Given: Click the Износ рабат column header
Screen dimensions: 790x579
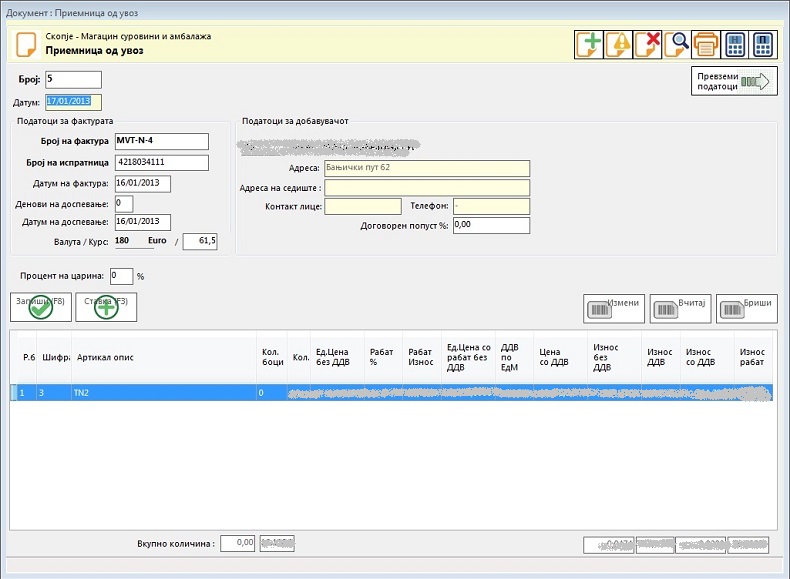Looking at the screenshot, I should point(752,357).
